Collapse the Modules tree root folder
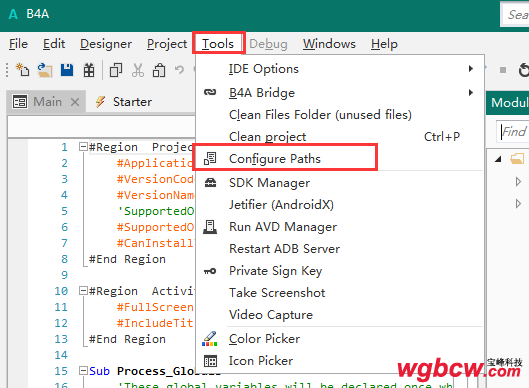This screenshot has width=529, height=388. [x=498, y=159]
